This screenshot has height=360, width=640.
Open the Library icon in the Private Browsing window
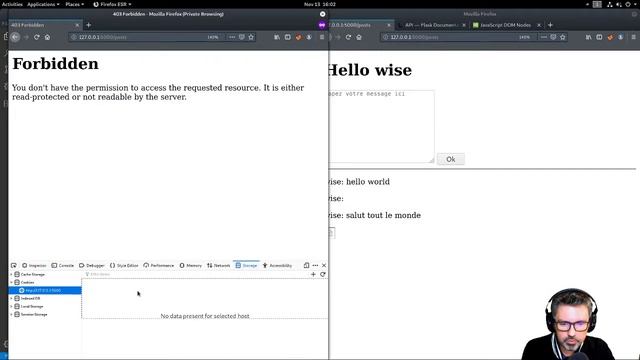[277, 37]
